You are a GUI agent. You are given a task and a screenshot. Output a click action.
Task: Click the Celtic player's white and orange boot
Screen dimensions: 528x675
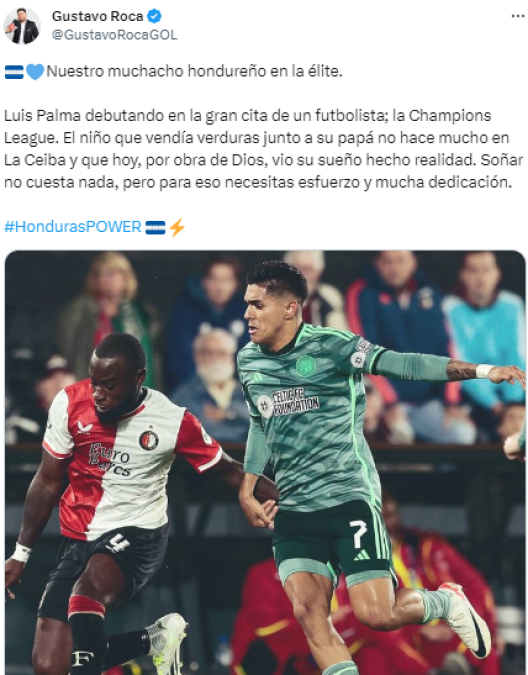coord(465,619)
